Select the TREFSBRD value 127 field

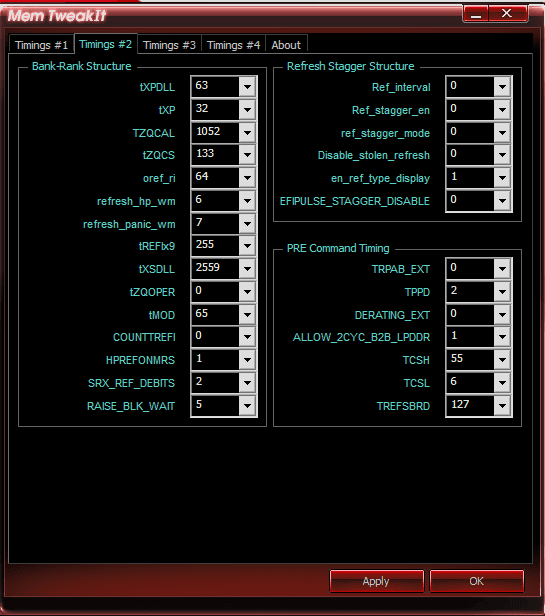coord(470,405)
